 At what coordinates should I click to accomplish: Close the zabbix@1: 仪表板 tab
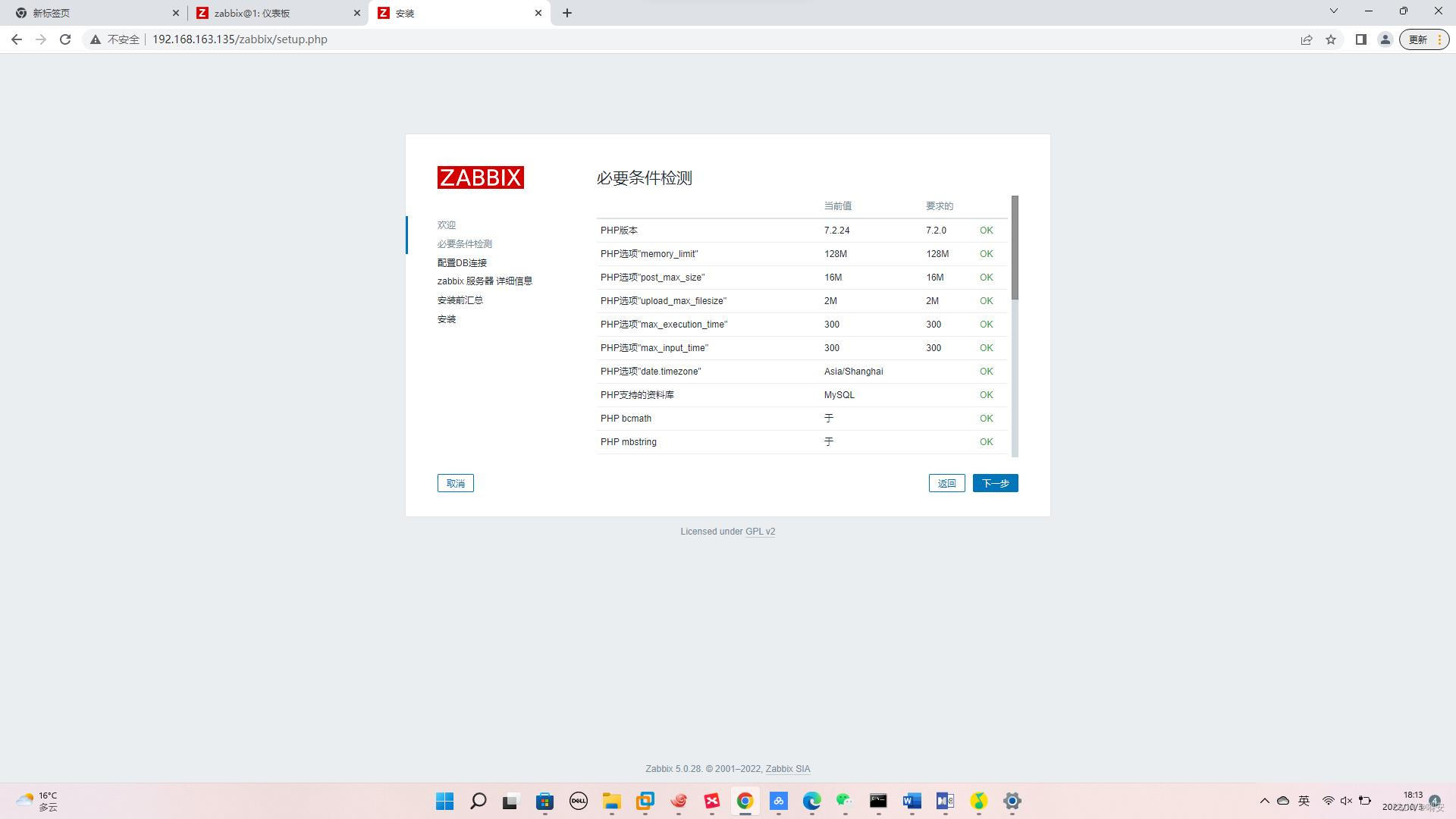click(357, 13)
